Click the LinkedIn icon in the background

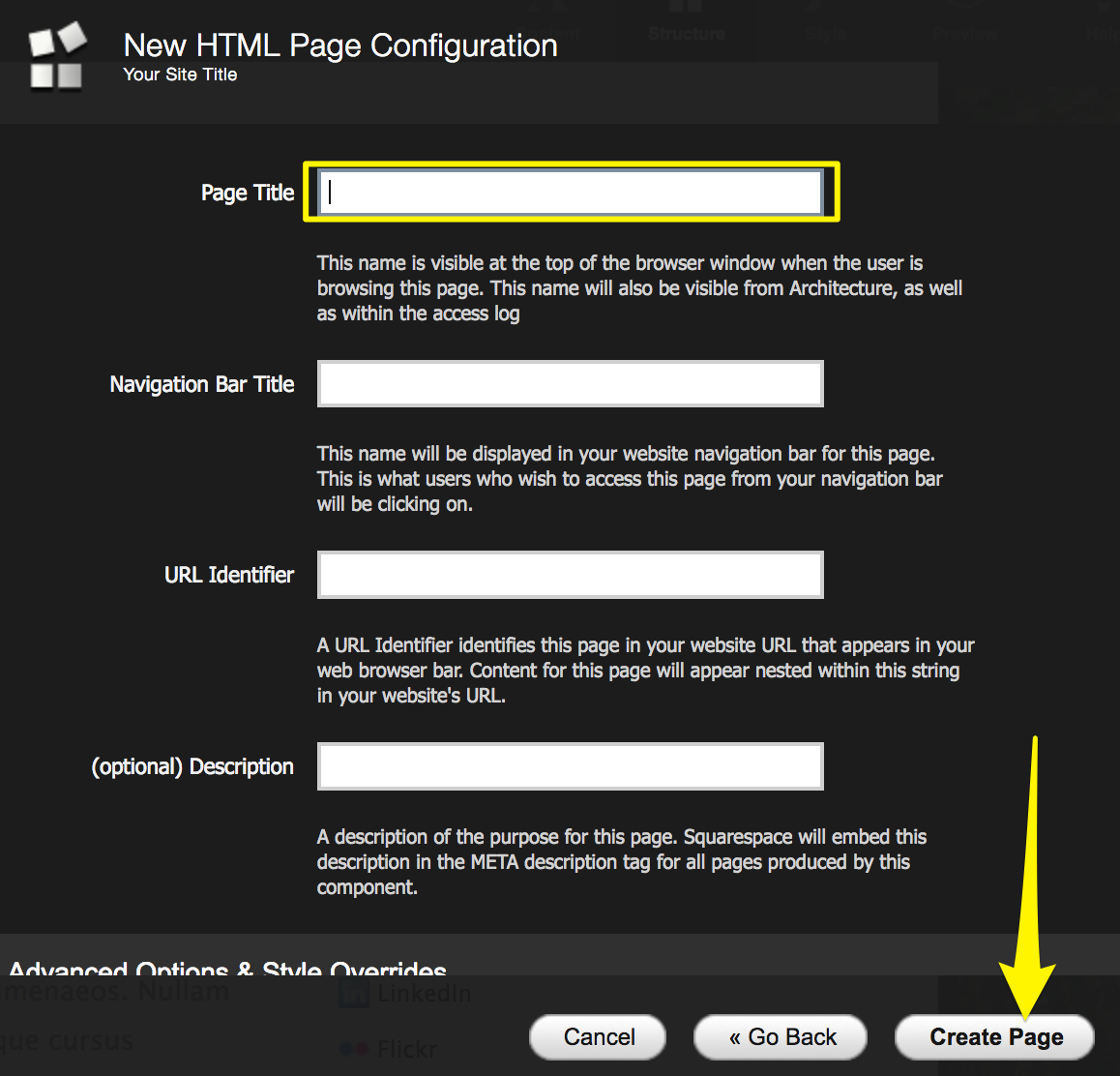pos(354,994)
